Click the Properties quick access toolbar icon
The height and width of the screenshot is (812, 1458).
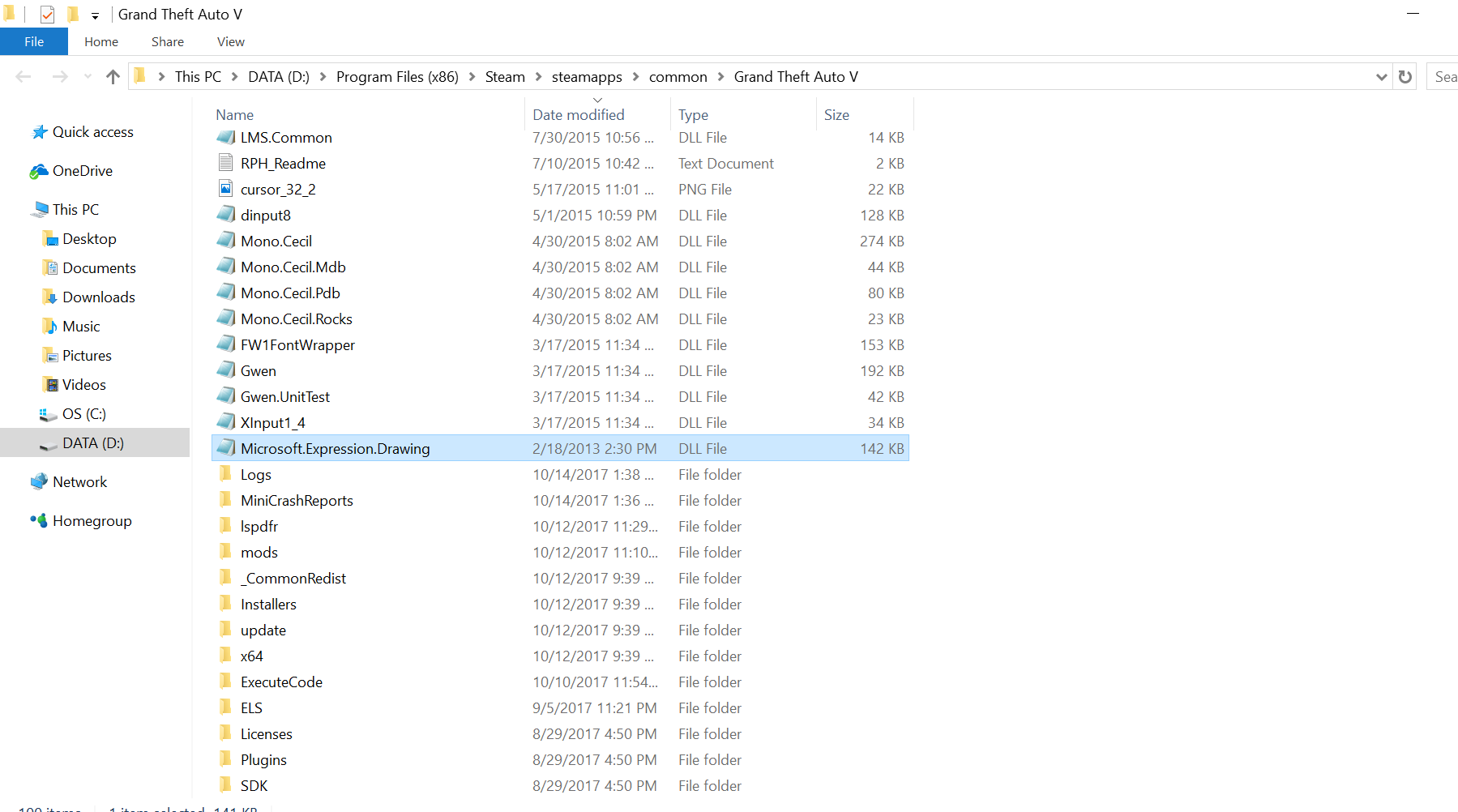coord(47,15)
